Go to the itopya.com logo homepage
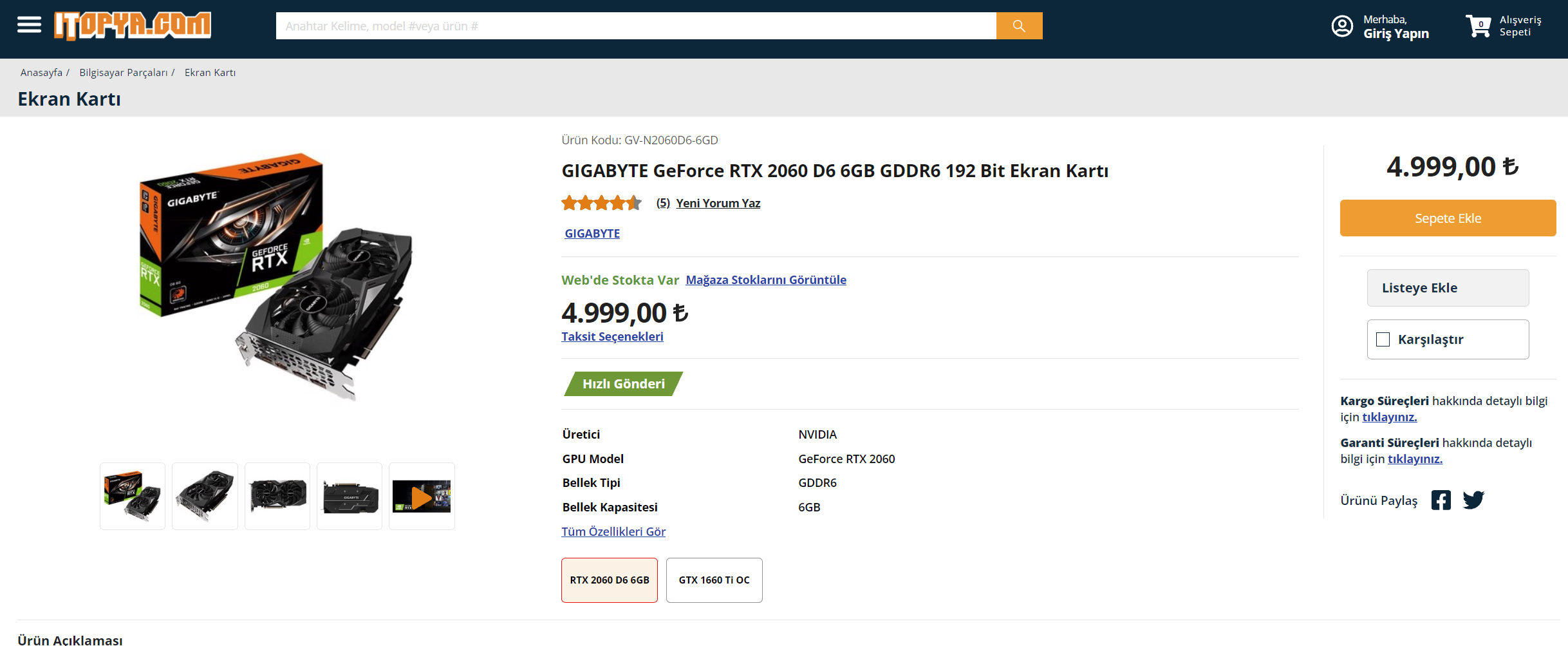This screenshot has height=646, width=1568. pyautogui.click(x=133, y=26)
